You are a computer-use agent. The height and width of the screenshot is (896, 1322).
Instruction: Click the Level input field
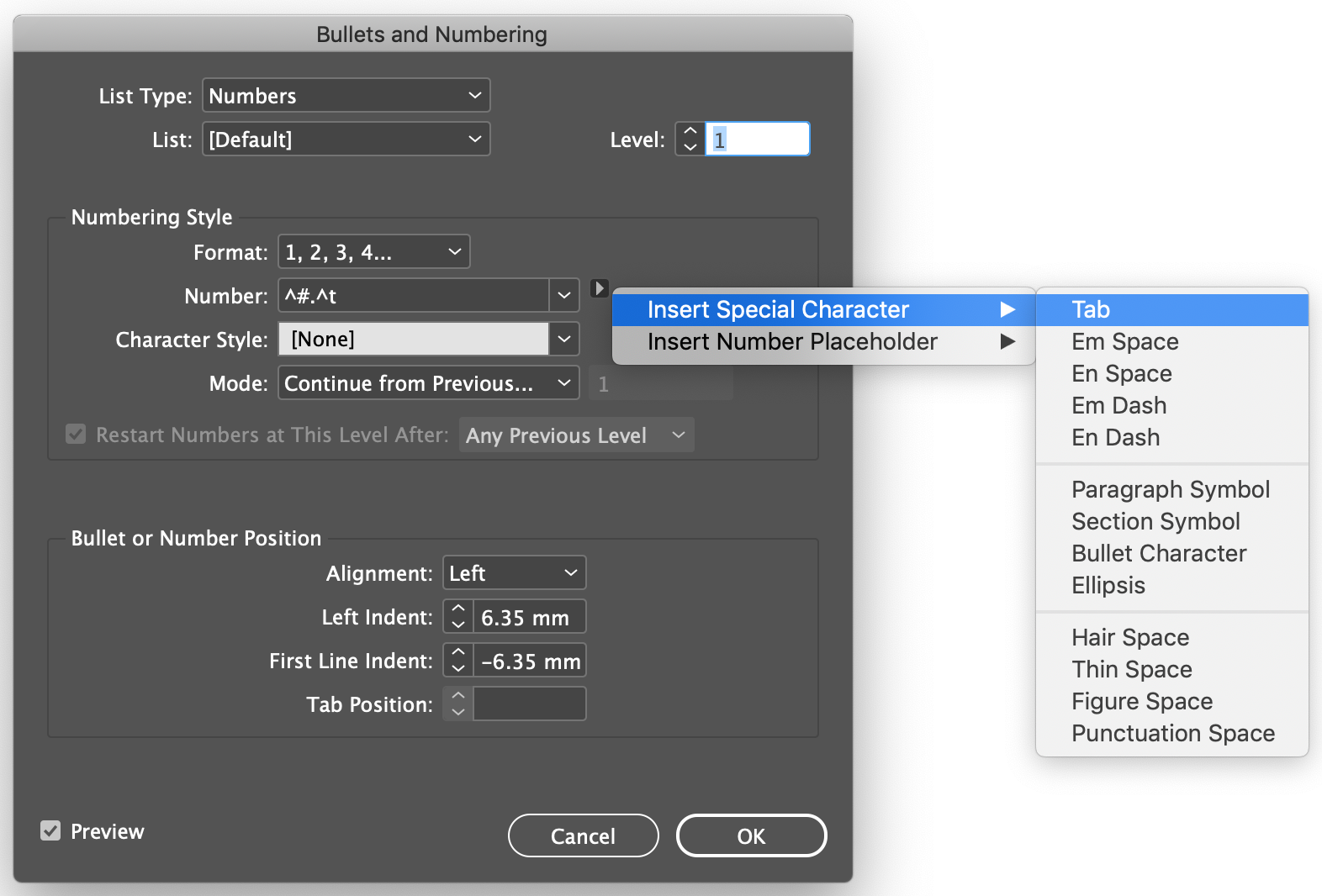pyautogui.click(x=757, y=139)
